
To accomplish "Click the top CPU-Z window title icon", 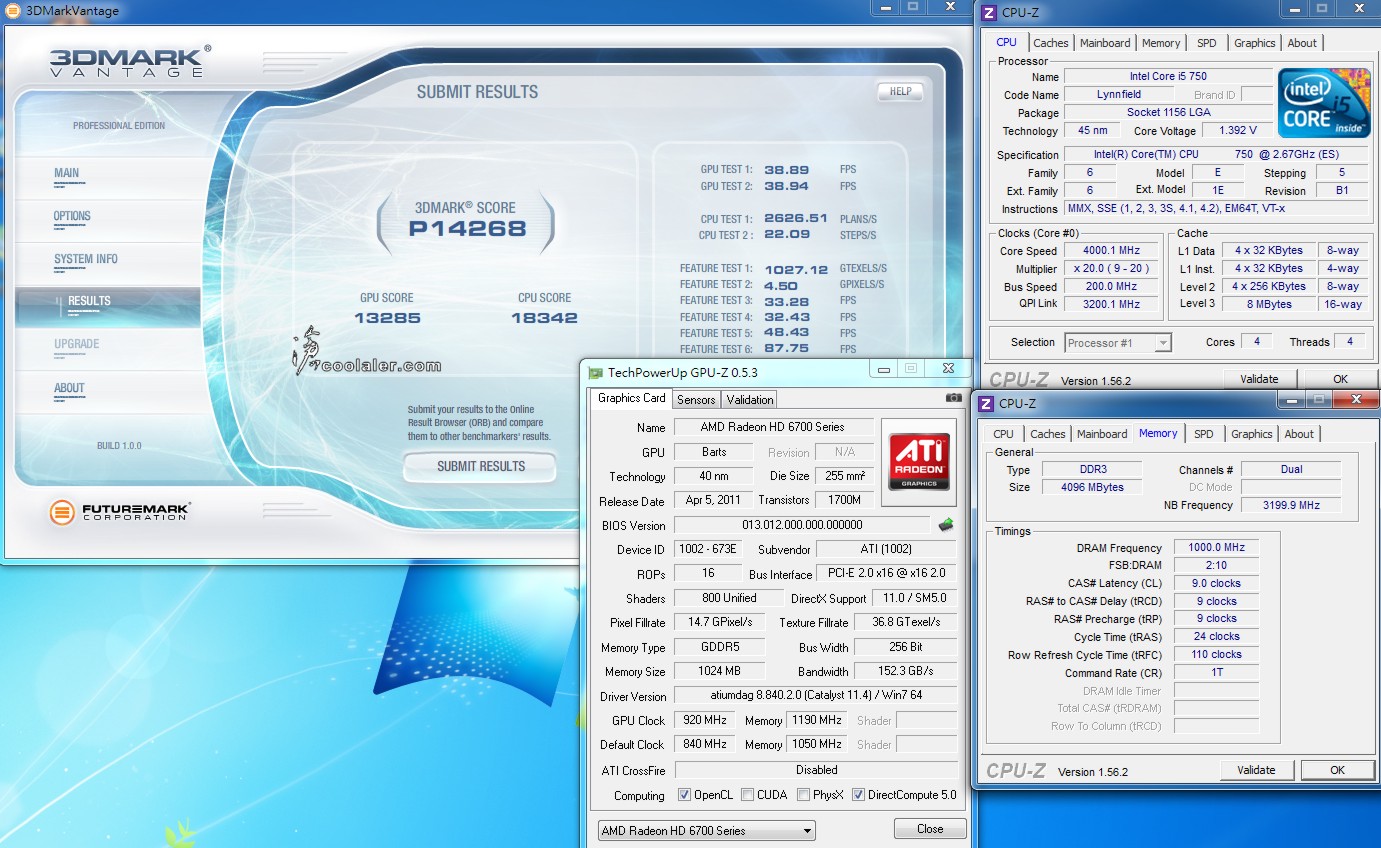I will click(x=989, y=13).
